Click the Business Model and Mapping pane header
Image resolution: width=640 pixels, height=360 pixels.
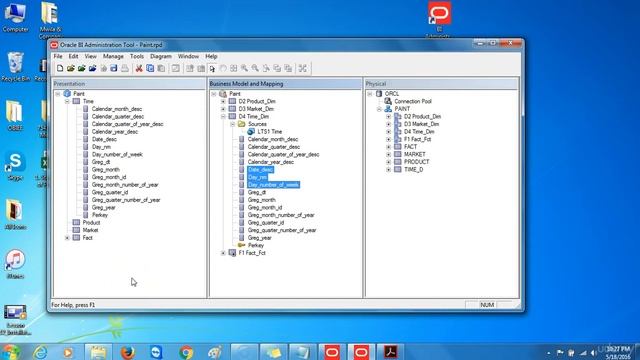(x=285, y=84)
